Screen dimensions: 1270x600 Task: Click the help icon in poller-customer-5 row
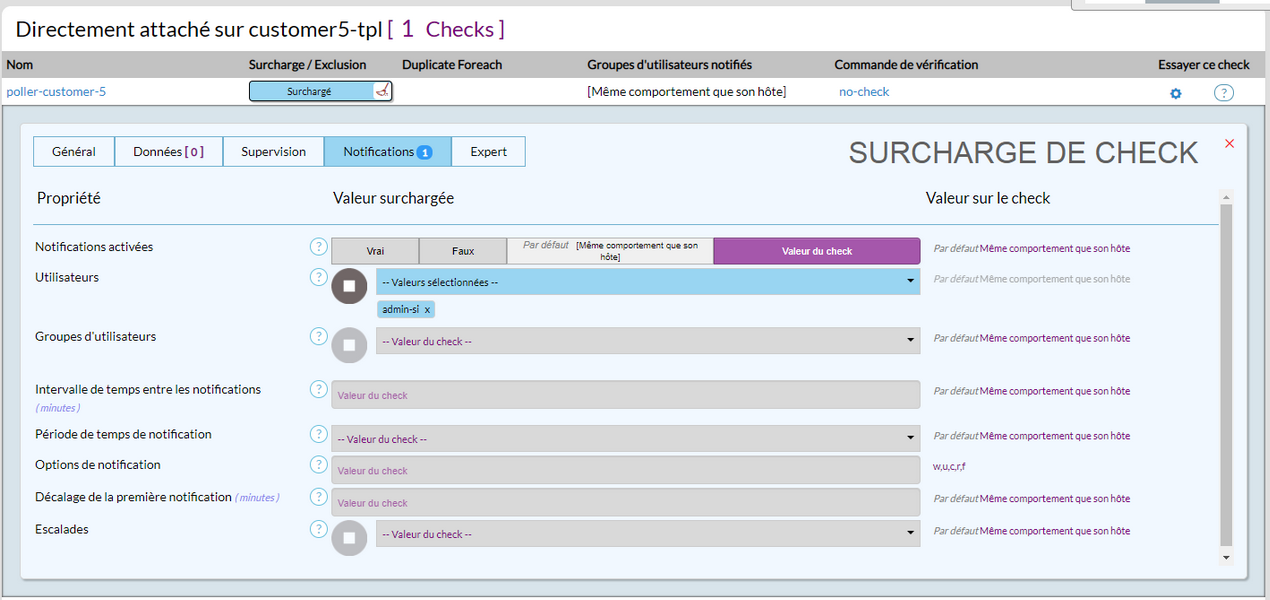(1223, 93)
